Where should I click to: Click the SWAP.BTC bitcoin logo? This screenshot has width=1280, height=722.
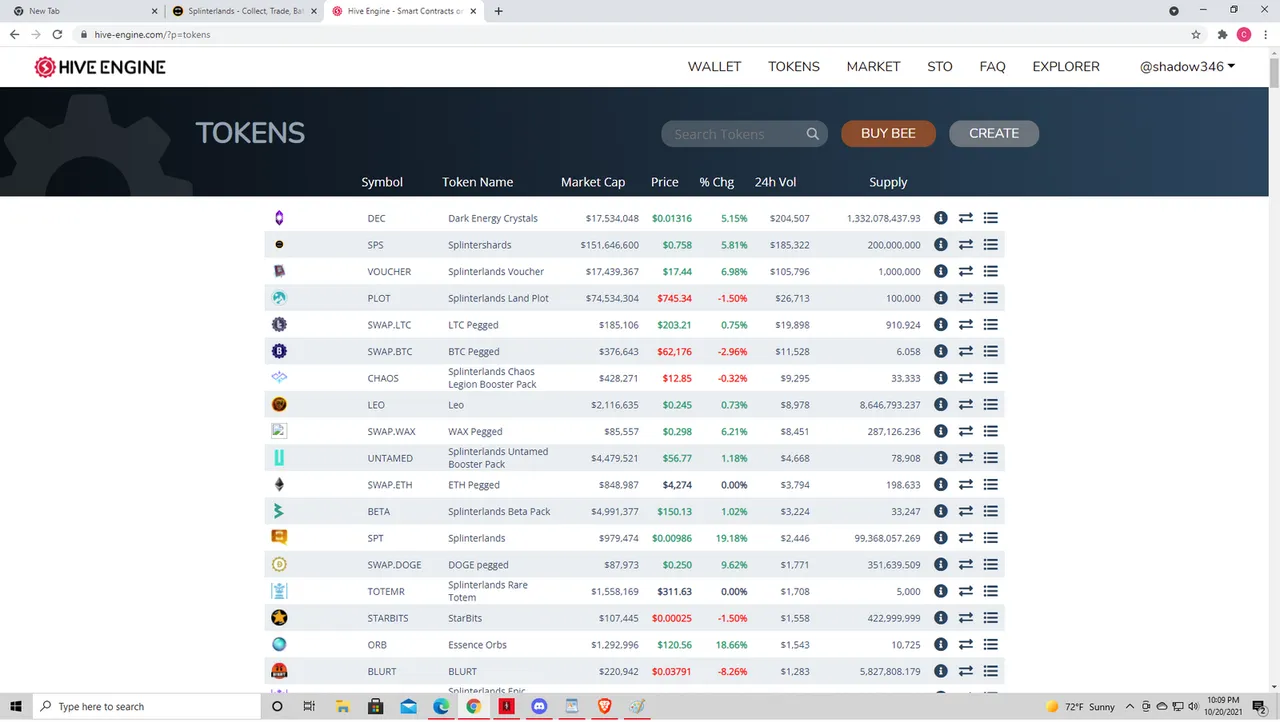point(279,351)
